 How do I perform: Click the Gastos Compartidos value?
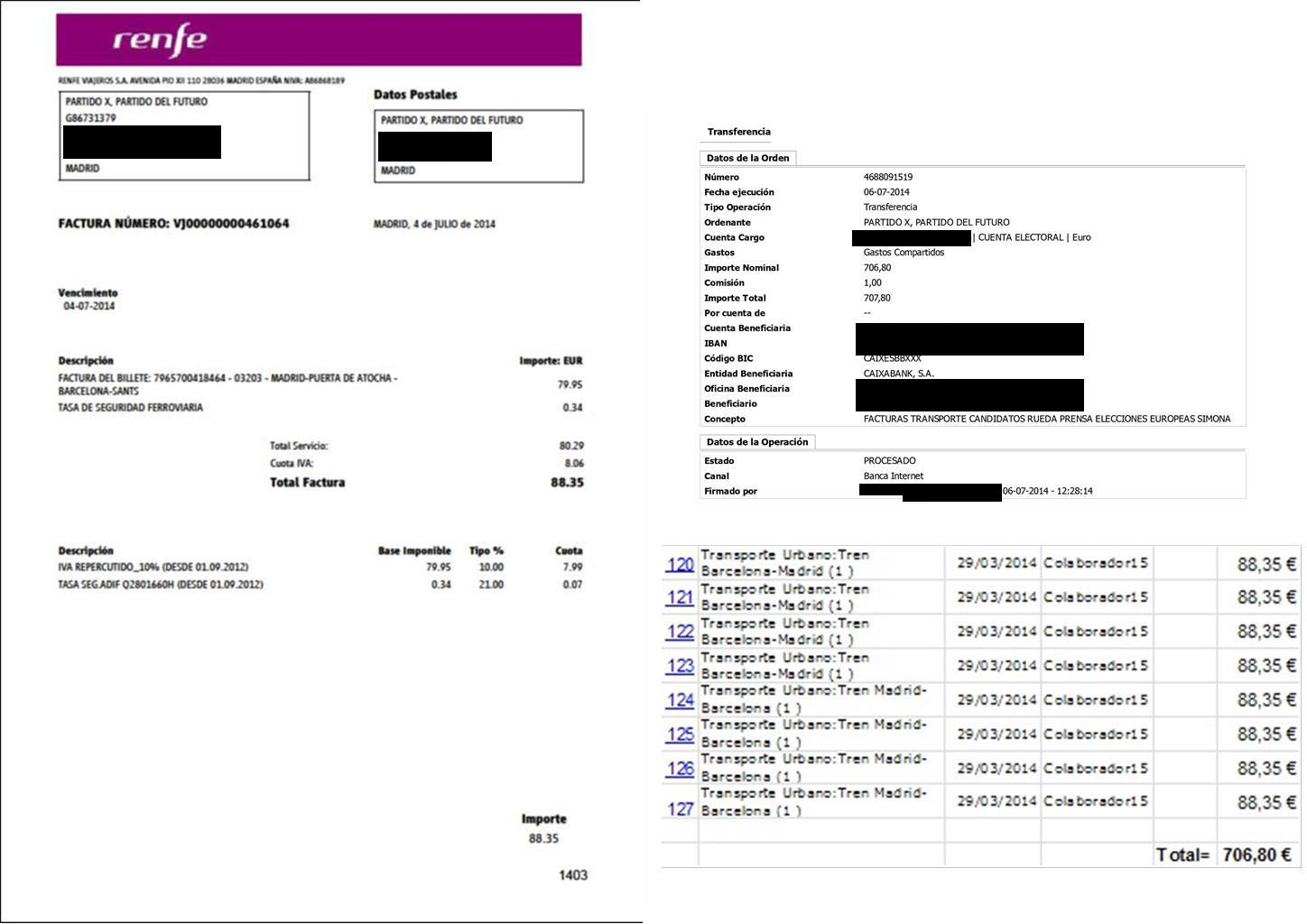pyautogui.click(x=904, y=253)
